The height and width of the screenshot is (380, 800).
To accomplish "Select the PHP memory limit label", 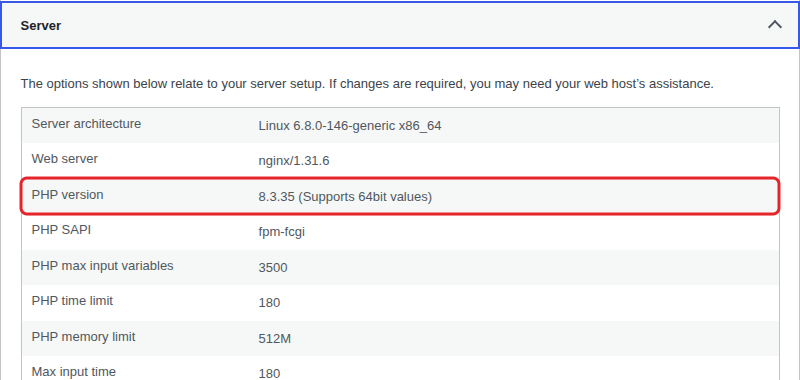I will click(x=84, y=337).
